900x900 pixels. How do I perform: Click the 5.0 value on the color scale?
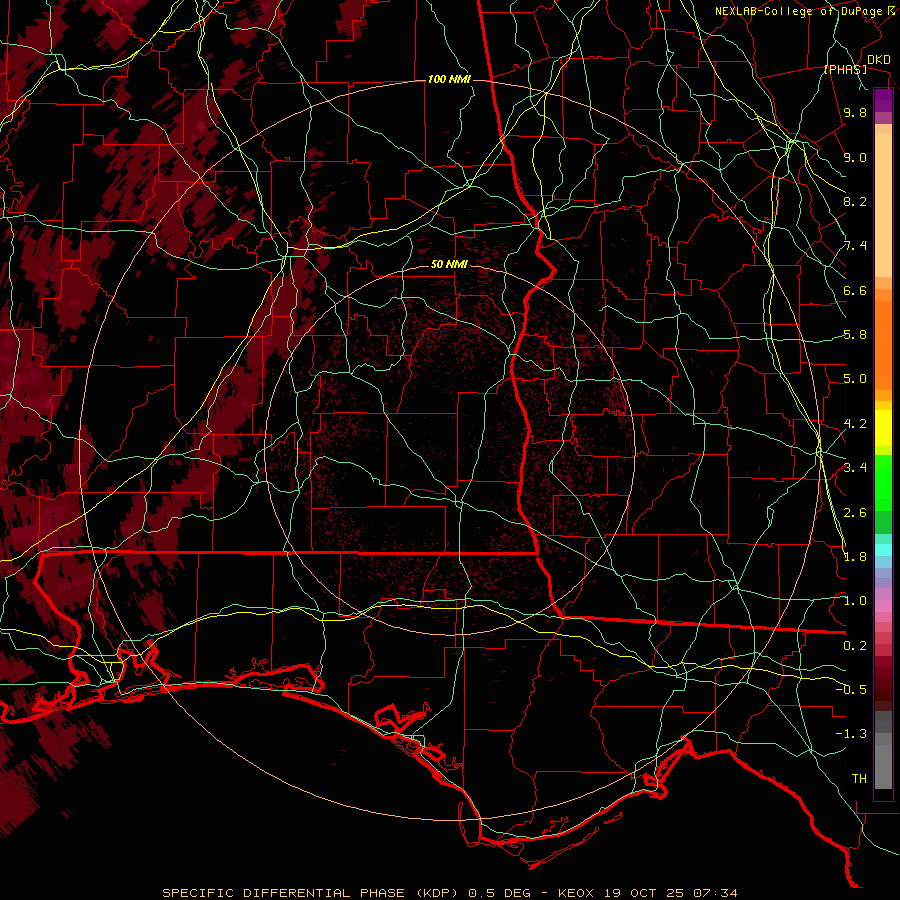click(855, 379)
